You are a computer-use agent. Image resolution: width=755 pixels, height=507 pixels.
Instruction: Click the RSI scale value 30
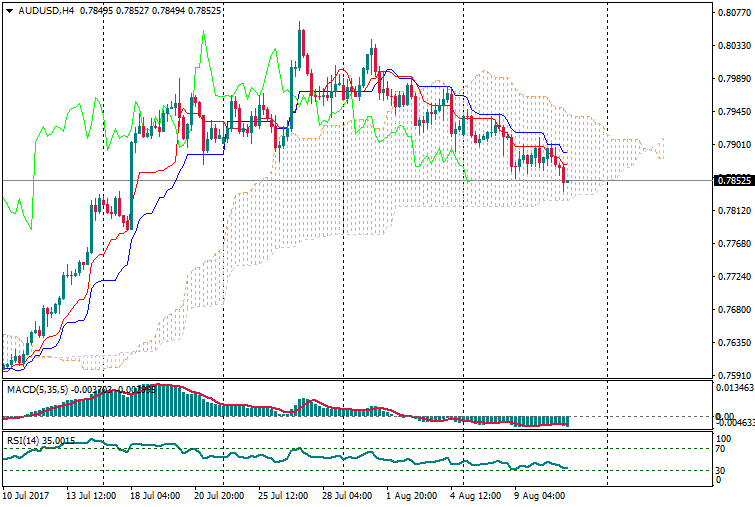tap(722, 470)
